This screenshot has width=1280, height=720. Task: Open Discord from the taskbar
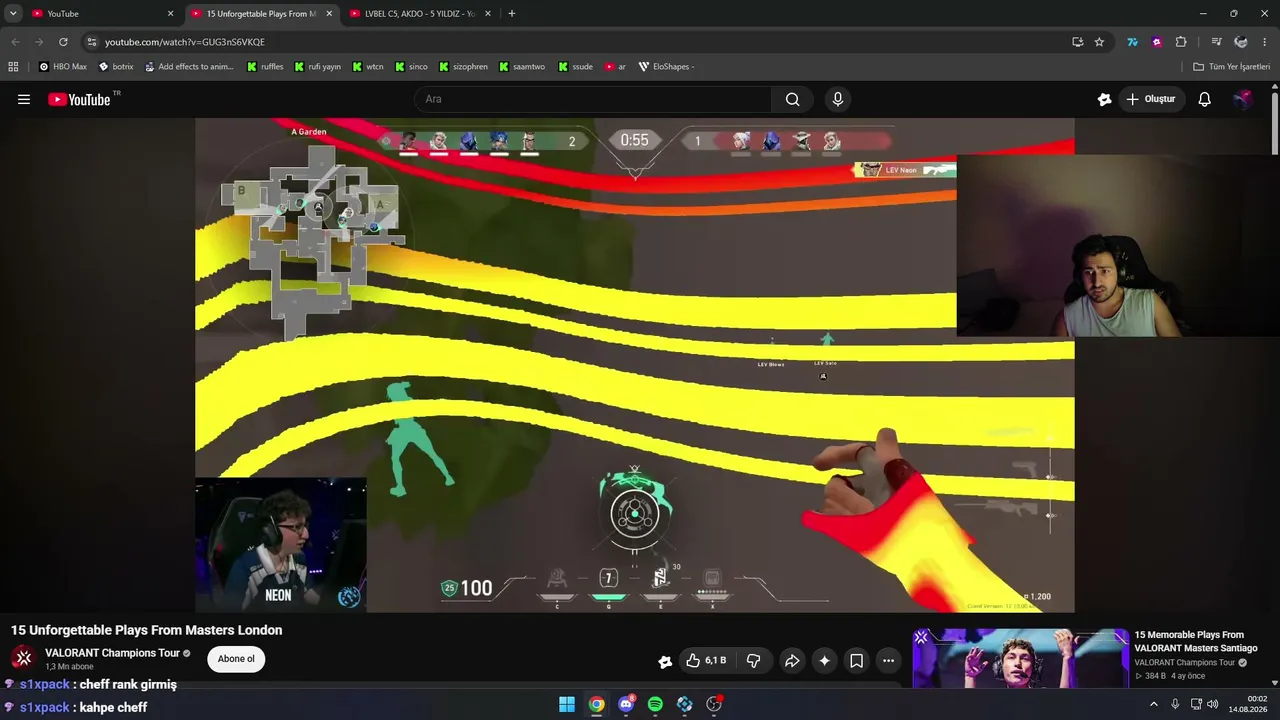tap(626, 704)
